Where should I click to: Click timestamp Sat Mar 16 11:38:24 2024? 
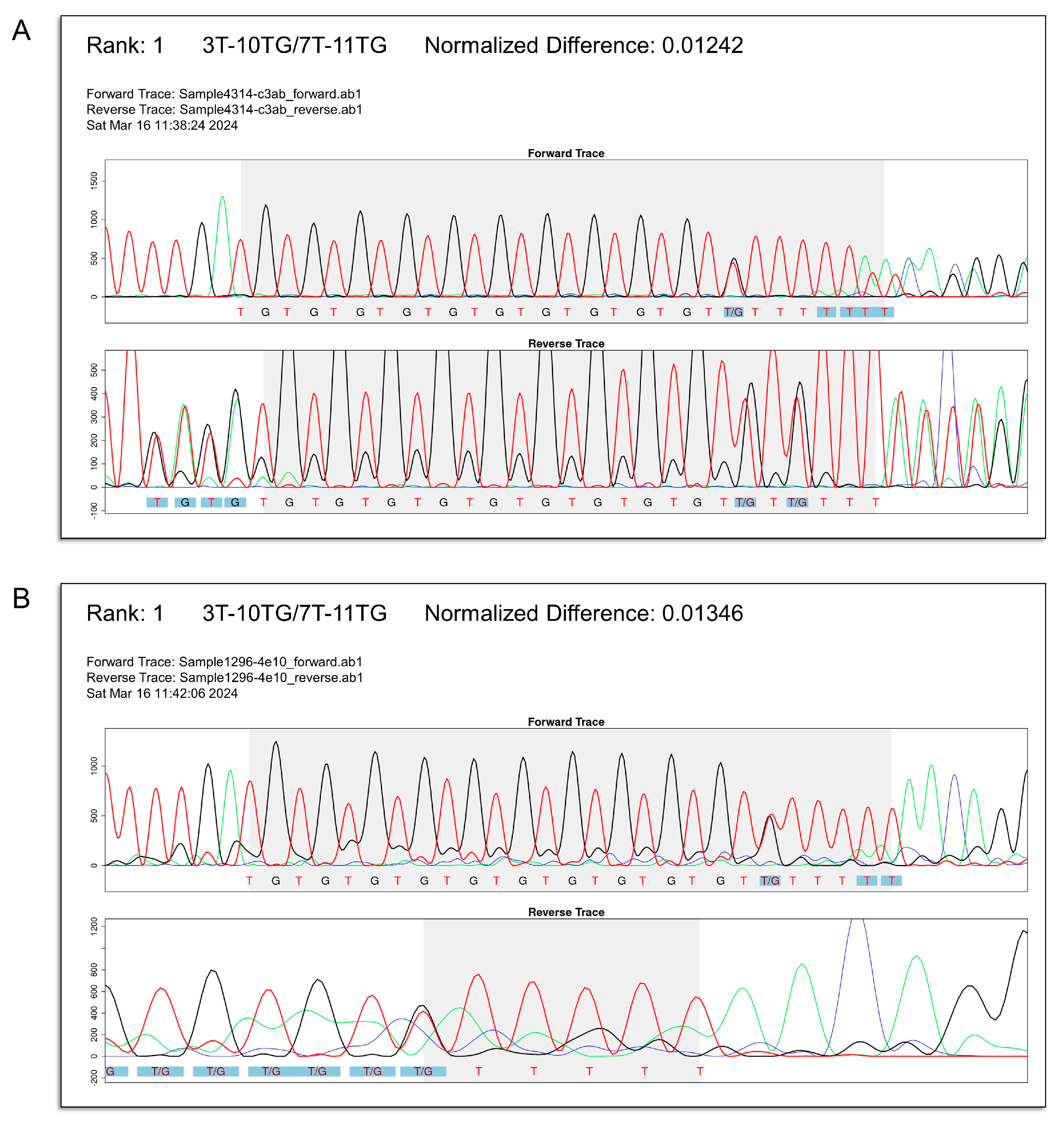162,125
